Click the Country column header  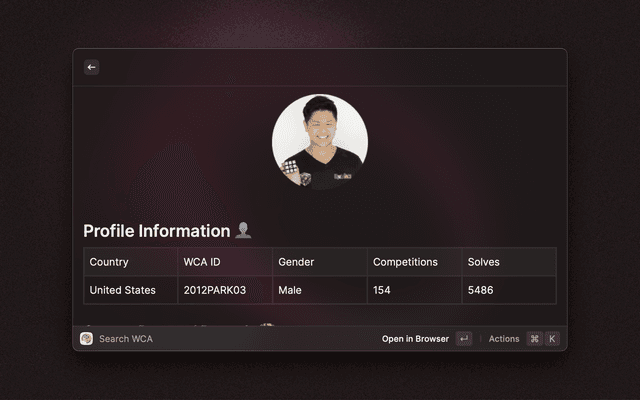coord(109,262)
